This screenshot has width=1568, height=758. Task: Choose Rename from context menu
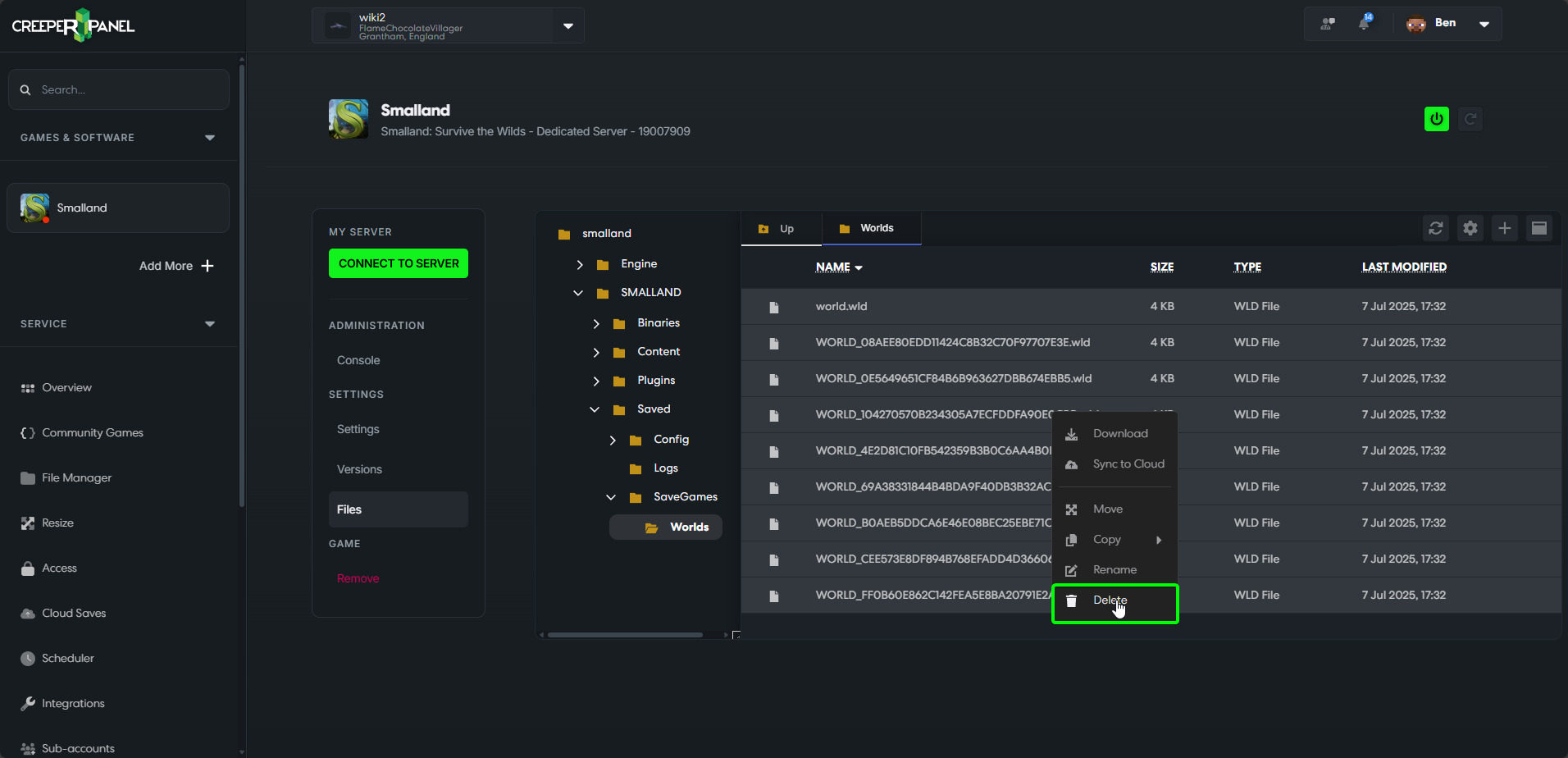coord(1115,569)
